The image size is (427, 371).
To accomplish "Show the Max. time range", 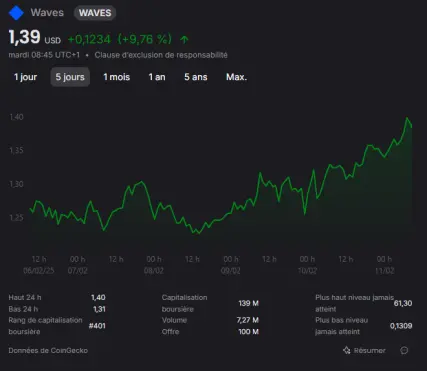I will [236, 77].
